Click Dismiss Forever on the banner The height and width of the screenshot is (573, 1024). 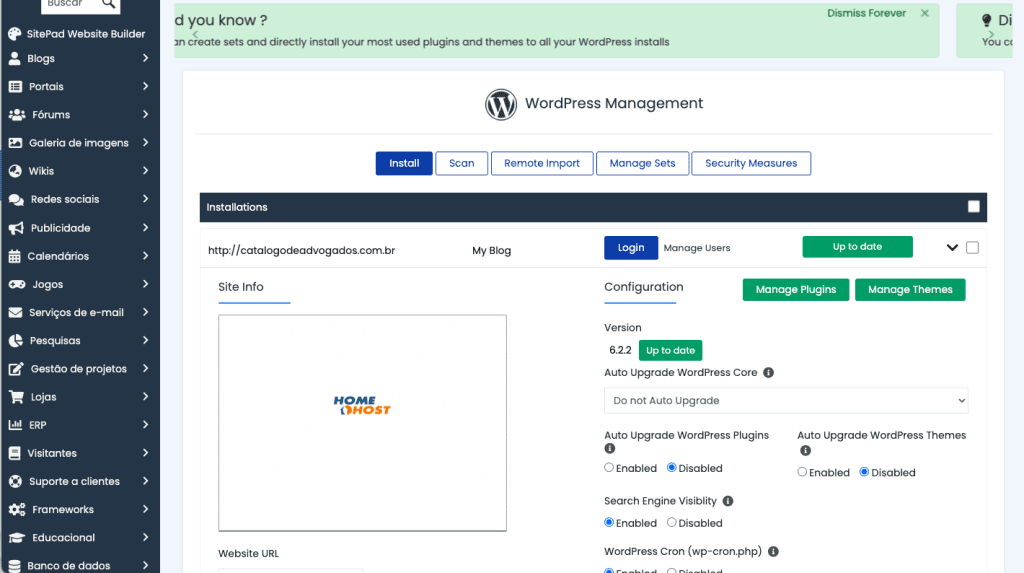coord(866,13)
